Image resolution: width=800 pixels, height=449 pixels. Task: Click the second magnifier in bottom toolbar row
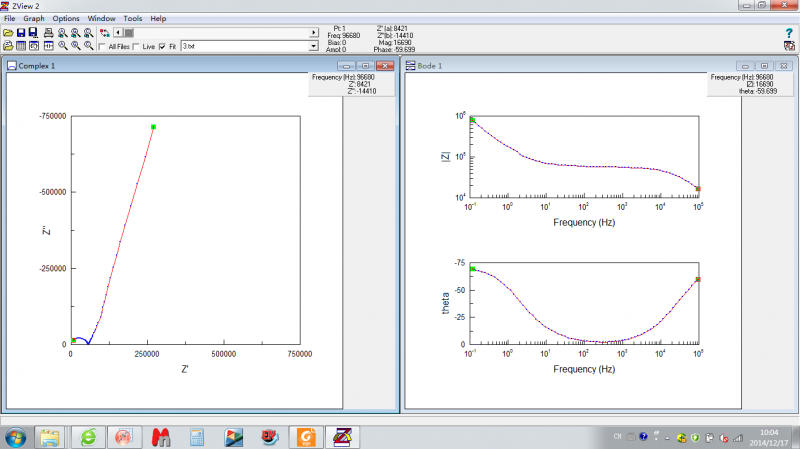[76, 46]
